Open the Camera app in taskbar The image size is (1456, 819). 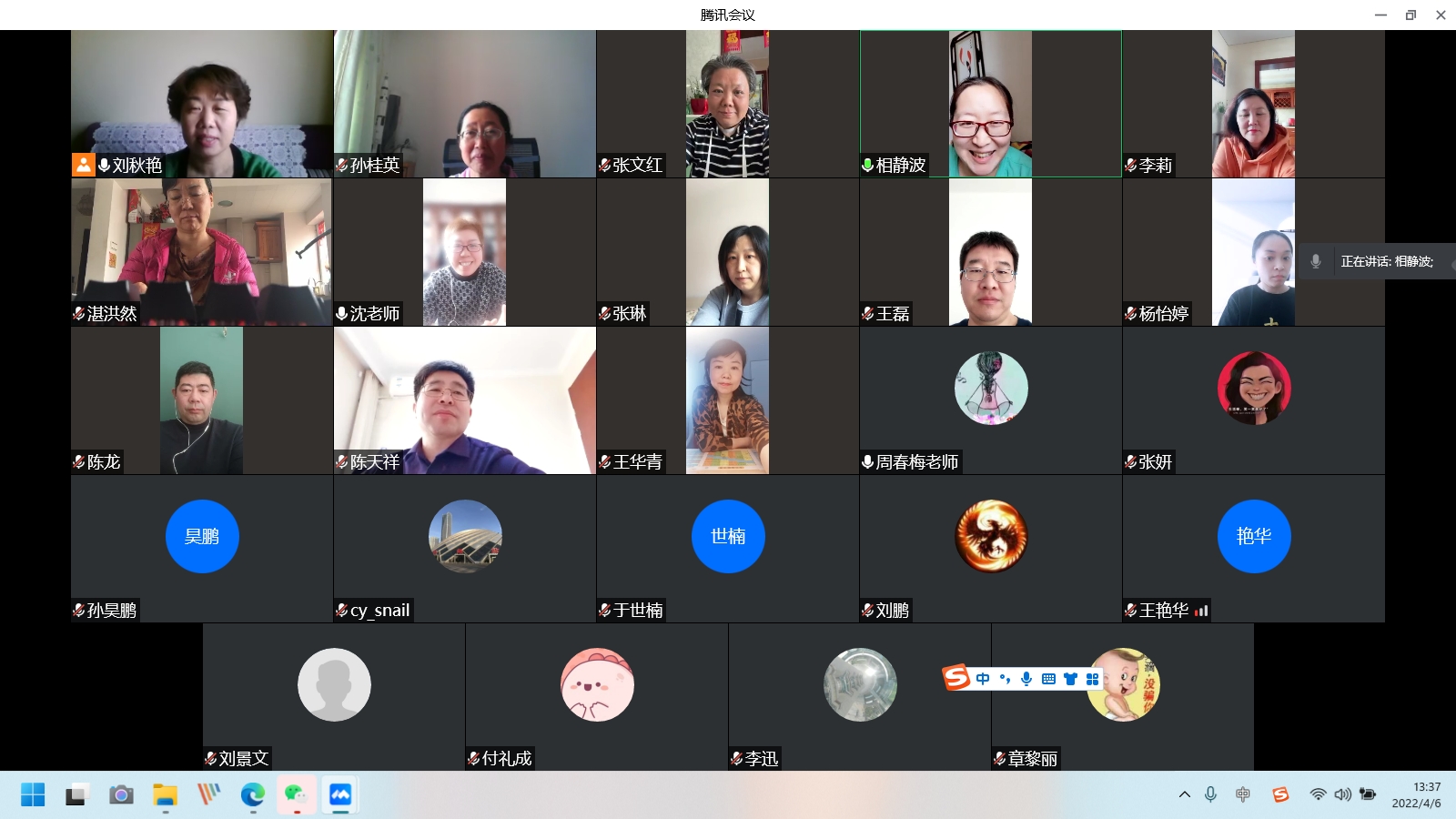pos(121,795)
